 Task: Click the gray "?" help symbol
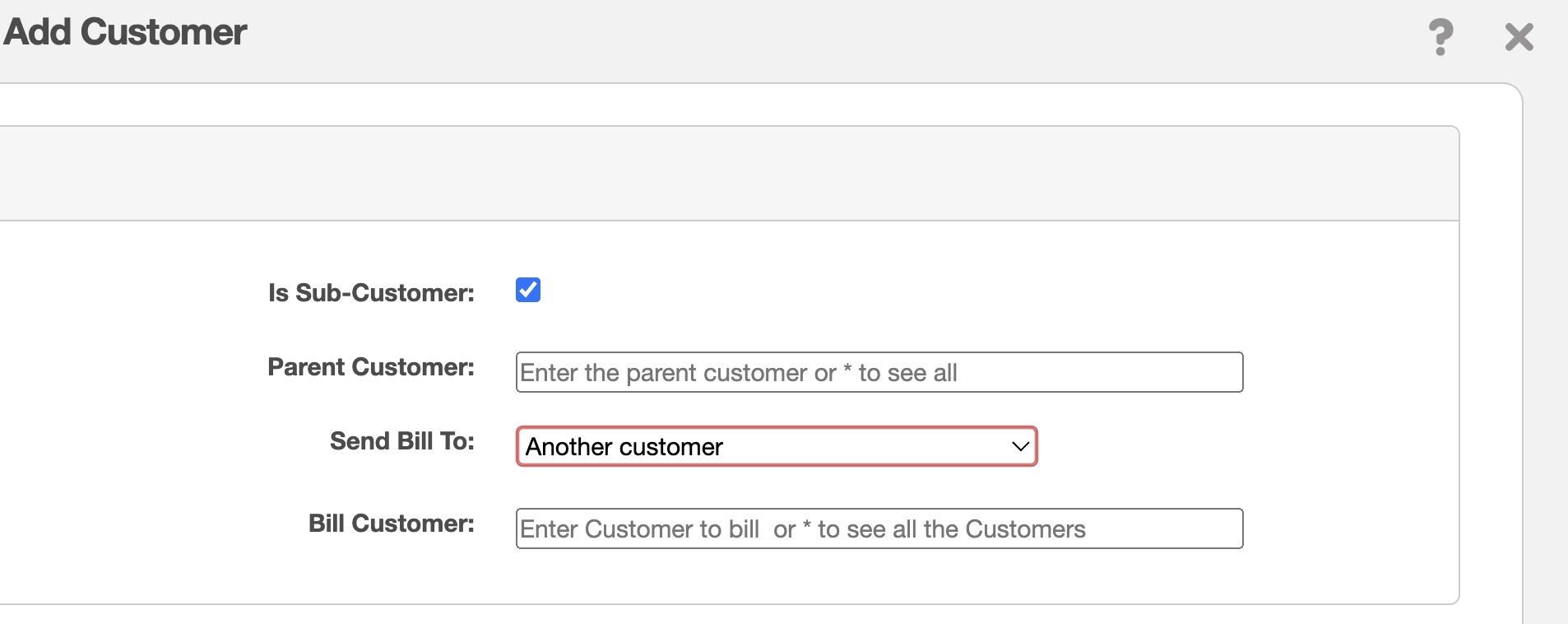point(1440,37)
